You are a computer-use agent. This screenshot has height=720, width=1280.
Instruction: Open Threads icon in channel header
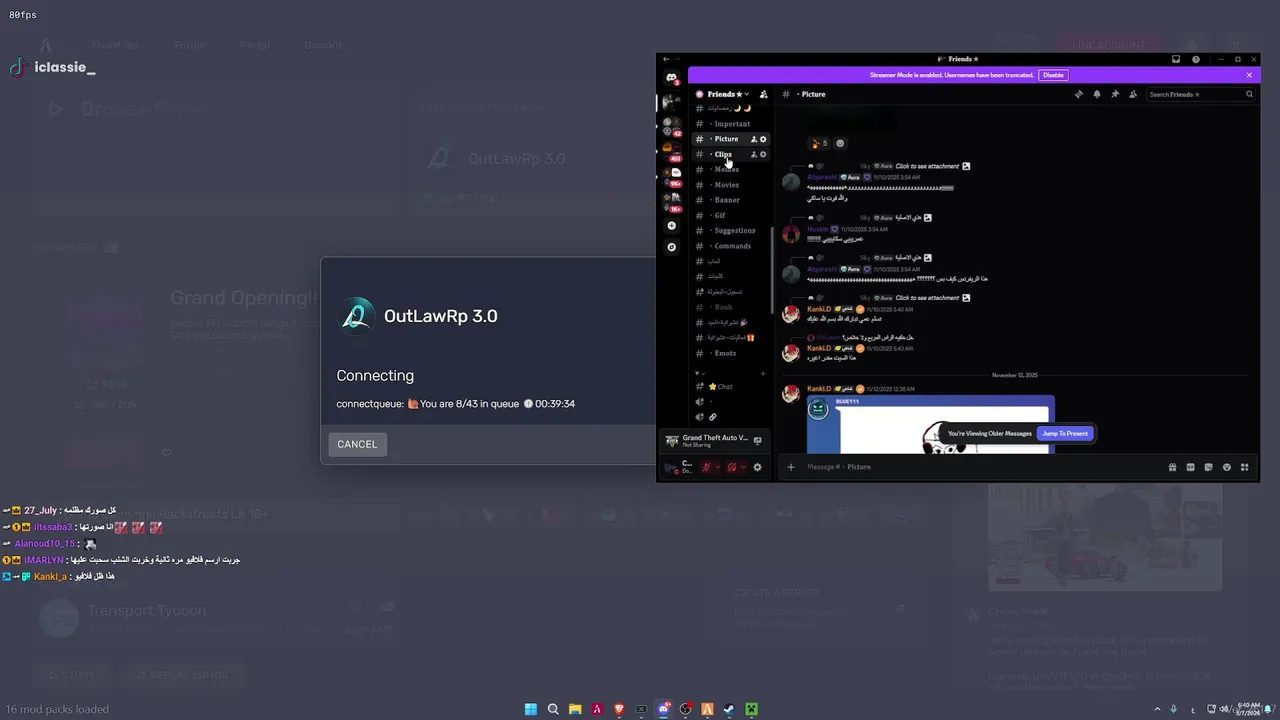coord(1079,94)
